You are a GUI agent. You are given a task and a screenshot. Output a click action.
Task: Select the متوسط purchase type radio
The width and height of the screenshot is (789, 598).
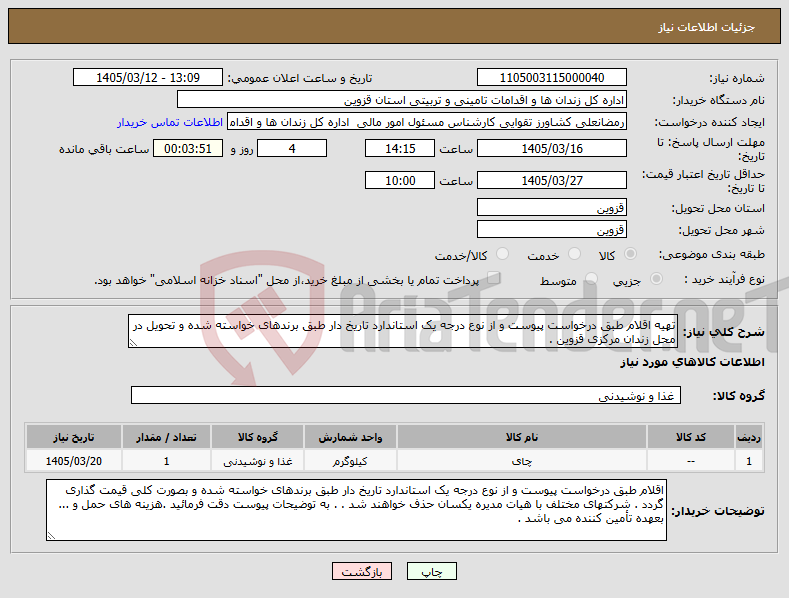591,279
